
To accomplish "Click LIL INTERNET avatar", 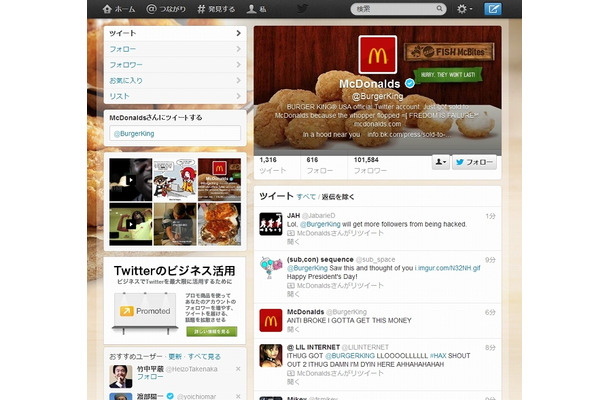I will 271,356.
